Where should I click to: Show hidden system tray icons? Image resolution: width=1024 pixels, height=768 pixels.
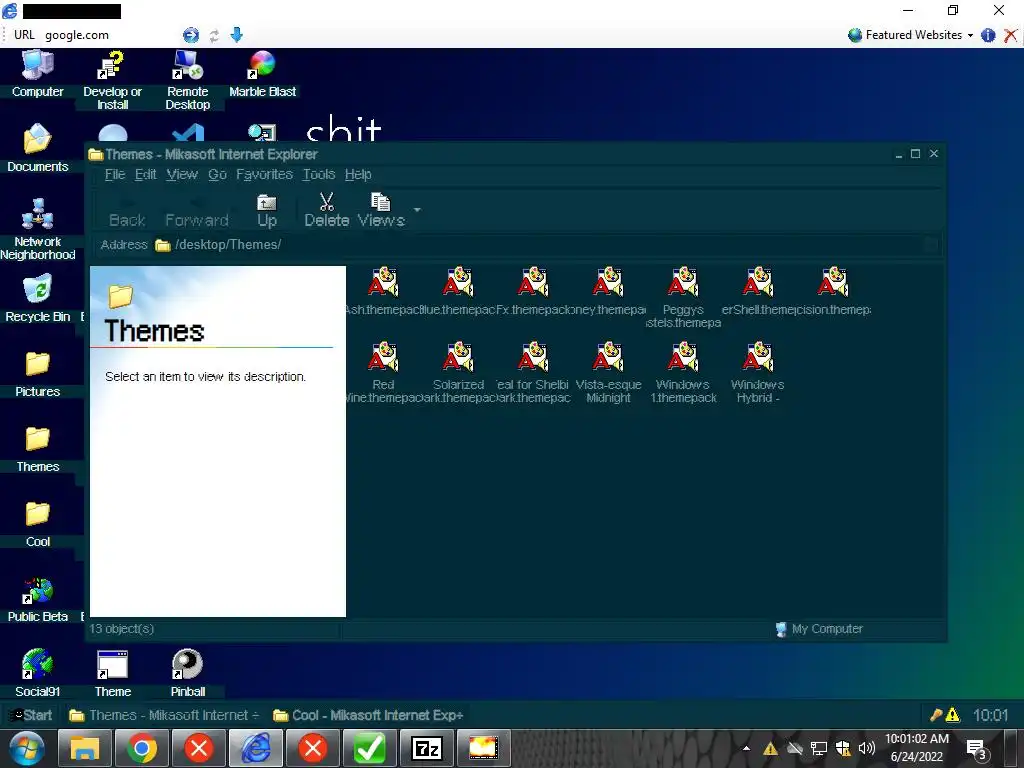click(746, 748)
